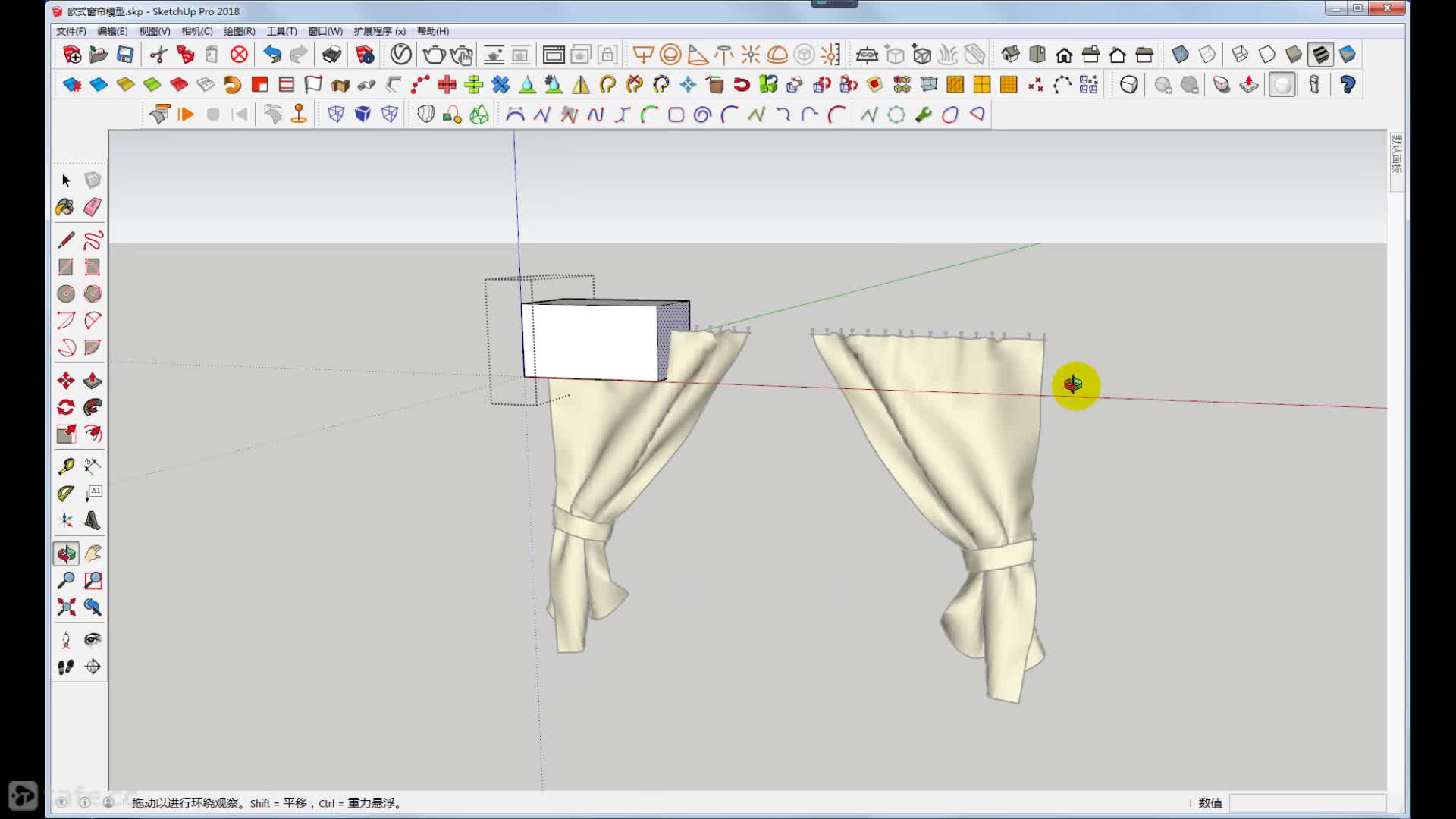Pick the Position Camera tool
This screenshot has height=819, width=1456.
[x=66, y=640]
